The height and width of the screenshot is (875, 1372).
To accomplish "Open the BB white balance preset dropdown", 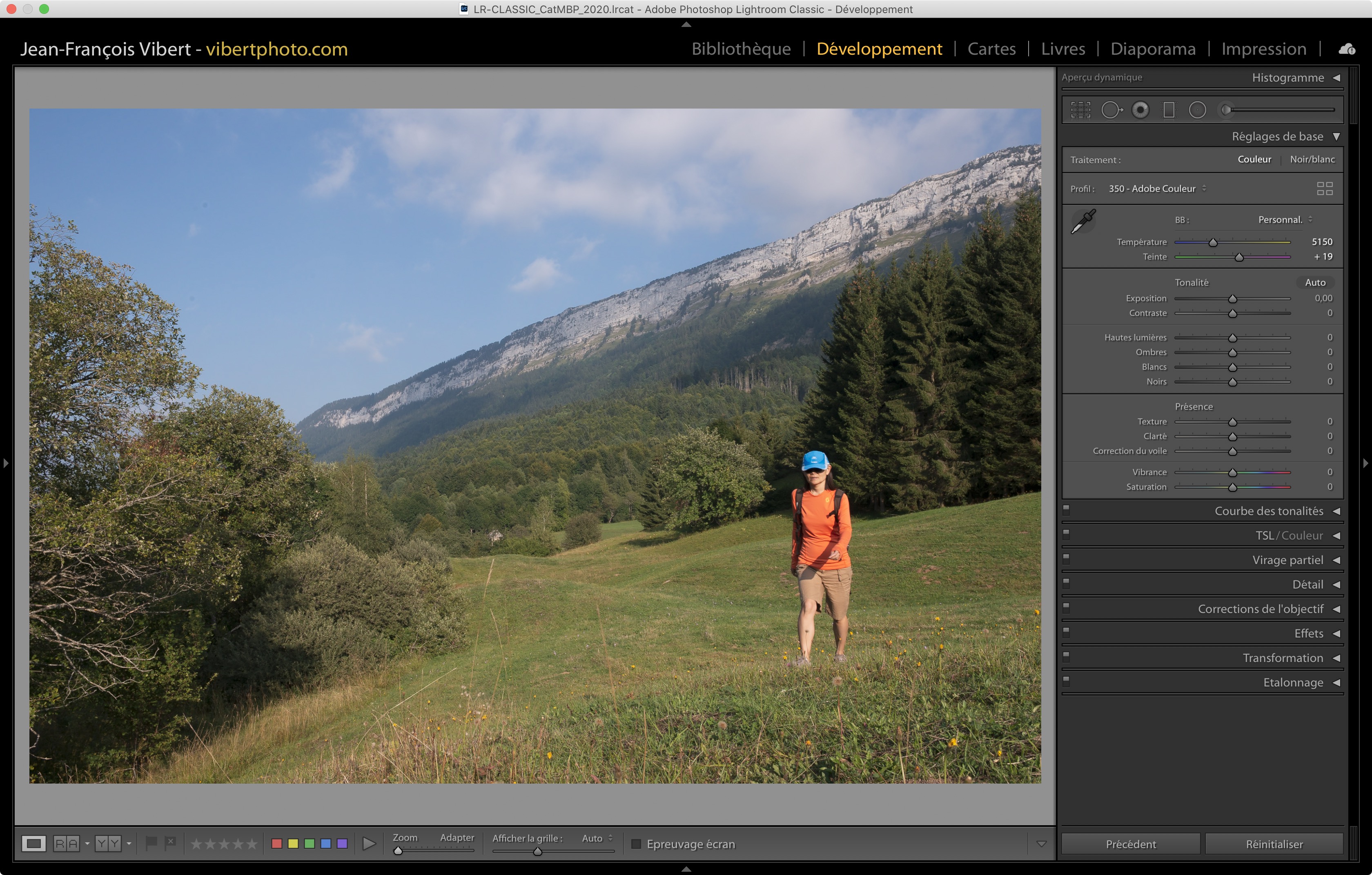I will pos(1285,220).
